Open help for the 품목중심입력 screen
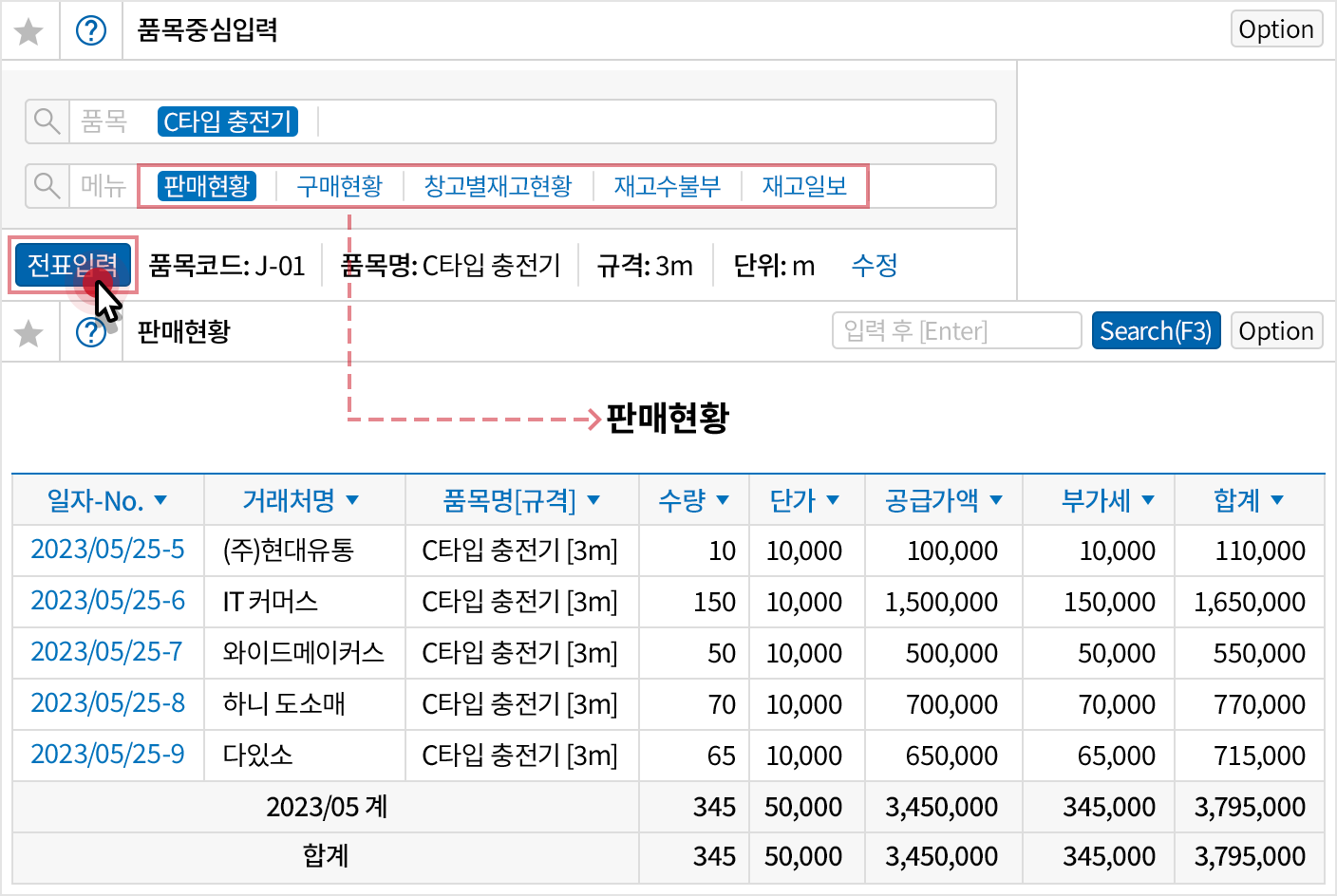This screenshot has height=896, width=1337. pos(91,29)
